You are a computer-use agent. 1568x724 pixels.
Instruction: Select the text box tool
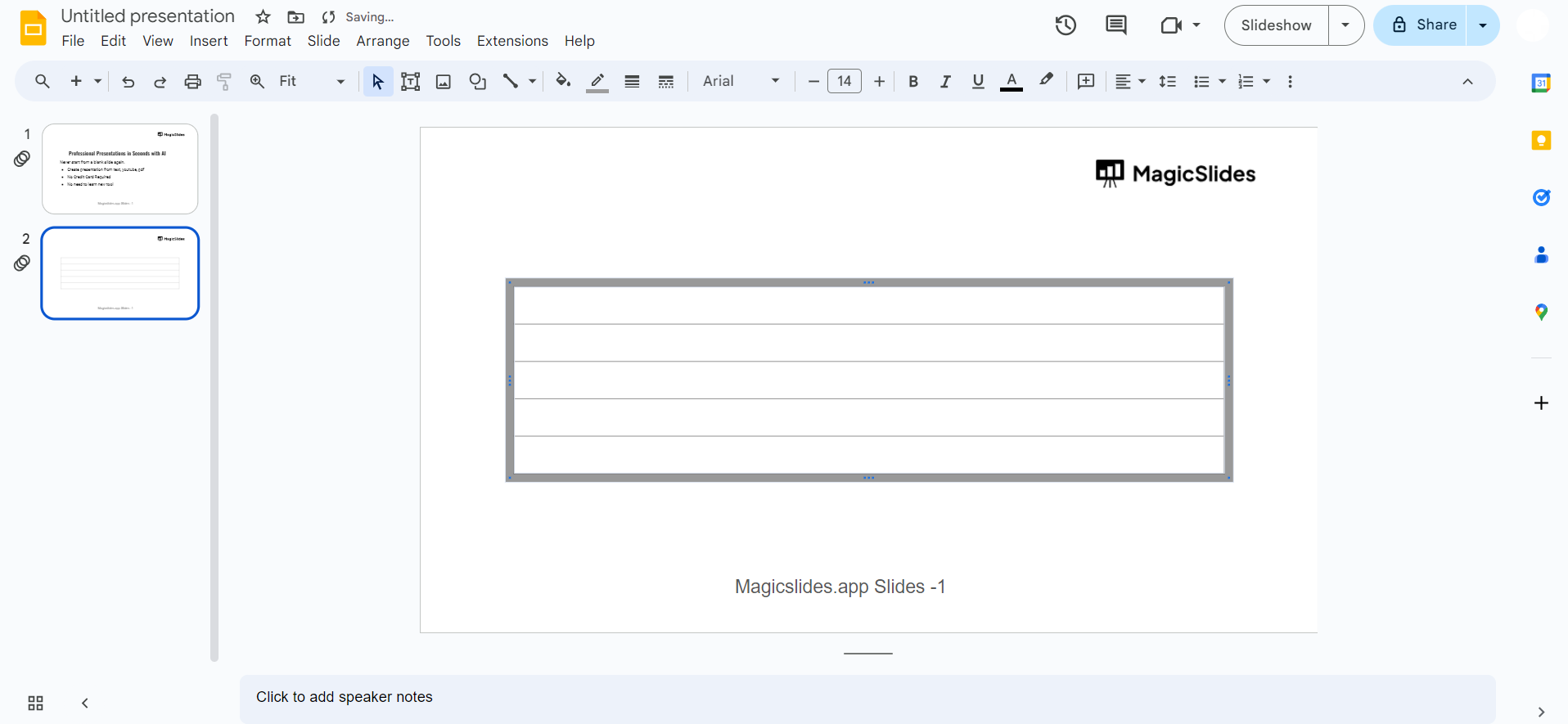point(410,82)
